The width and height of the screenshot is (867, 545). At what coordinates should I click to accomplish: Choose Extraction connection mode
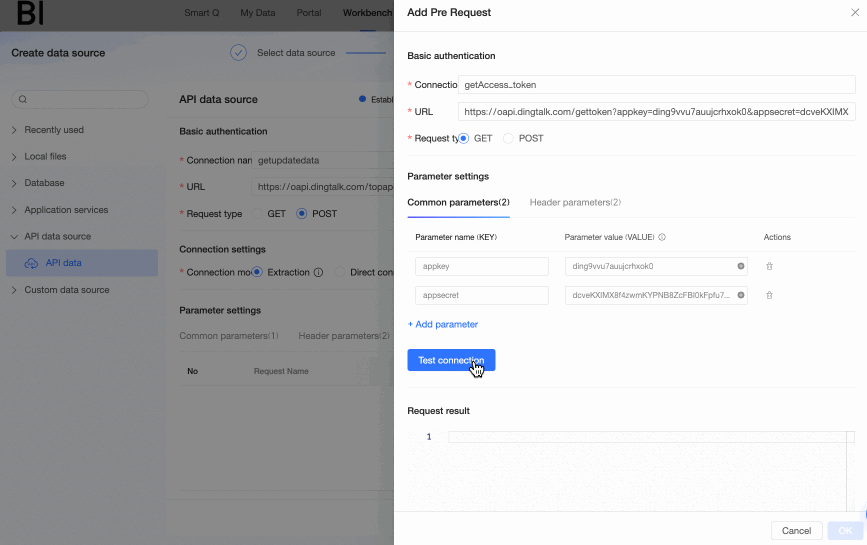coord(257,272)
